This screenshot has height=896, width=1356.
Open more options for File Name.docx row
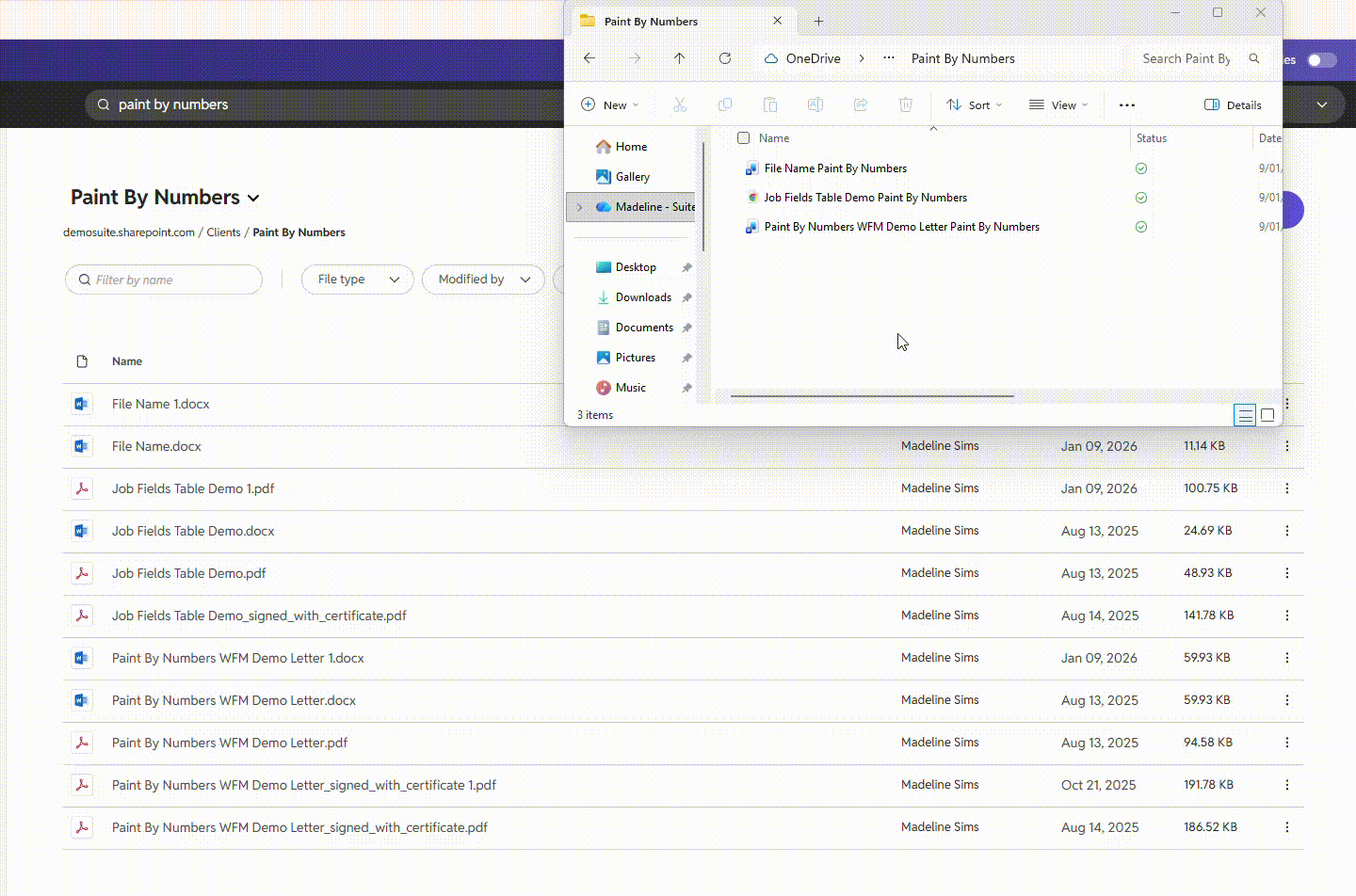1286,446
